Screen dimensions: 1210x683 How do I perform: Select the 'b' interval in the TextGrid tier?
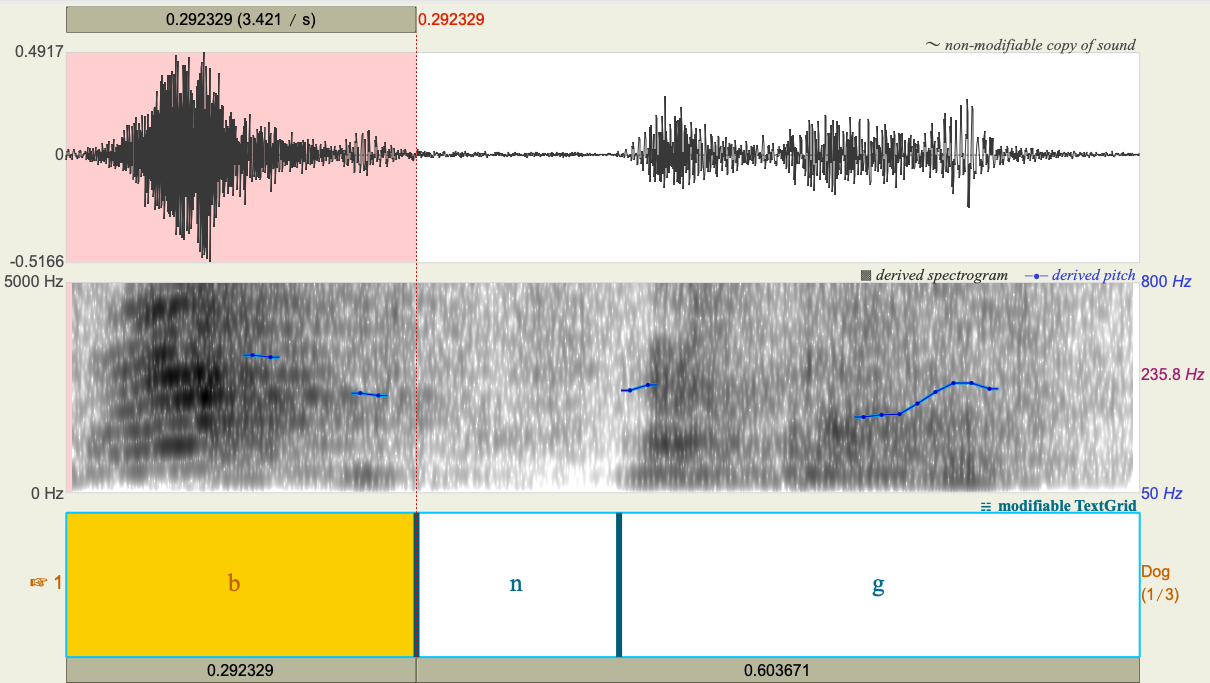coord(234,584)
